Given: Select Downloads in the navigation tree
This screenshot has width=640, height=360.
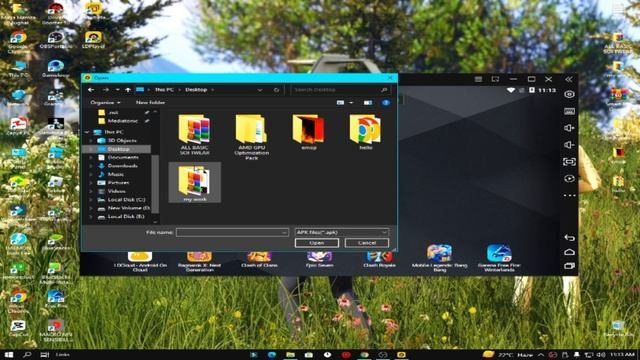Looking at the screenshot, I should [x=122, y=166].
